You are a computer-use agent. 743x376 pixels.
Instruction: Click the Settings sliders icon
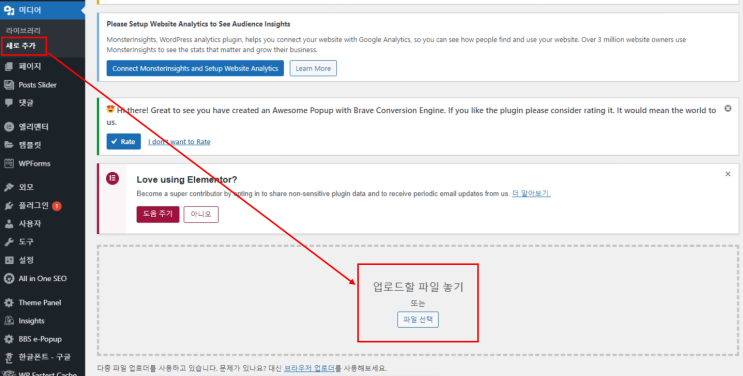9,260
